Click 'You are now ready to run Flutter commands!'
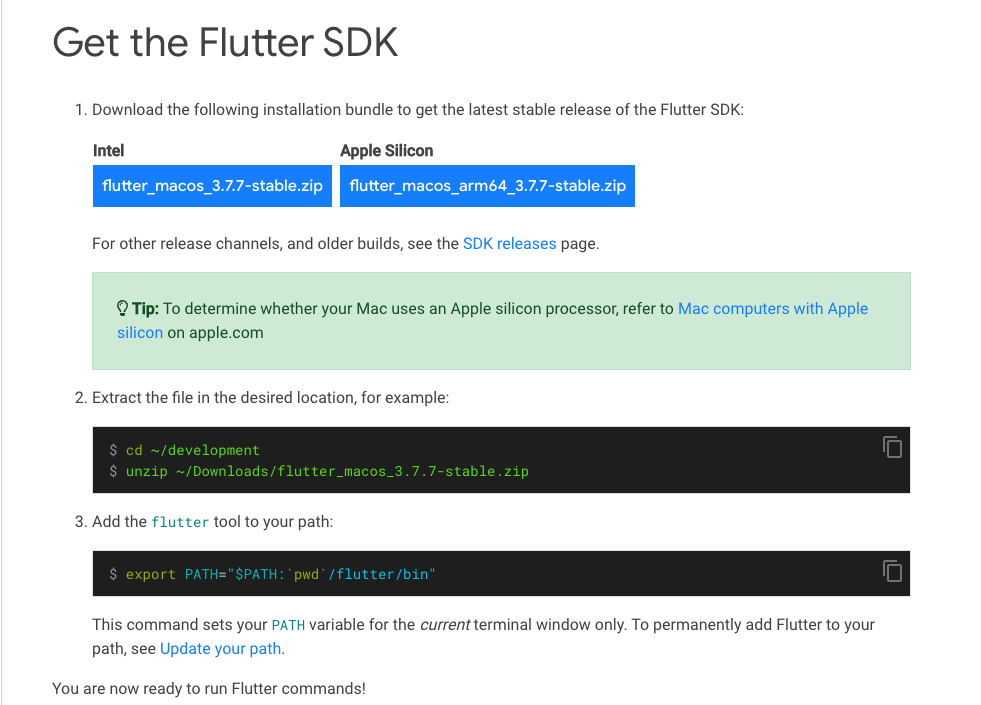This screenshot has width=981, height=705. 209,689
